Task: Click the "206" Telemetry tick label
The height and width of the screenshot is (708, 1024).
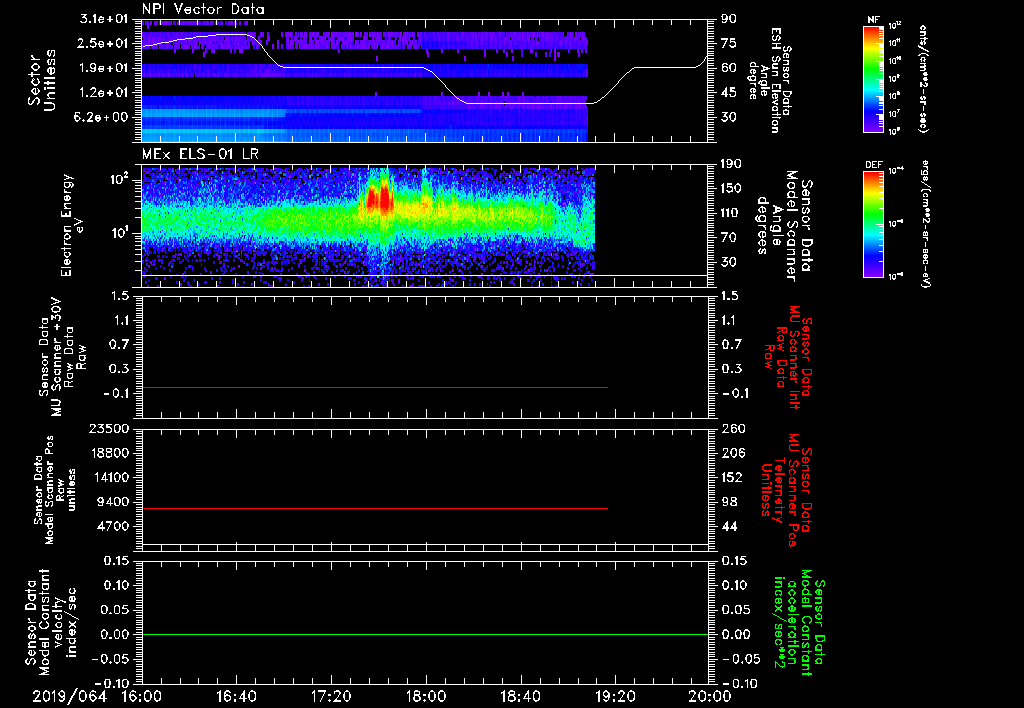Action: point(733,453)
